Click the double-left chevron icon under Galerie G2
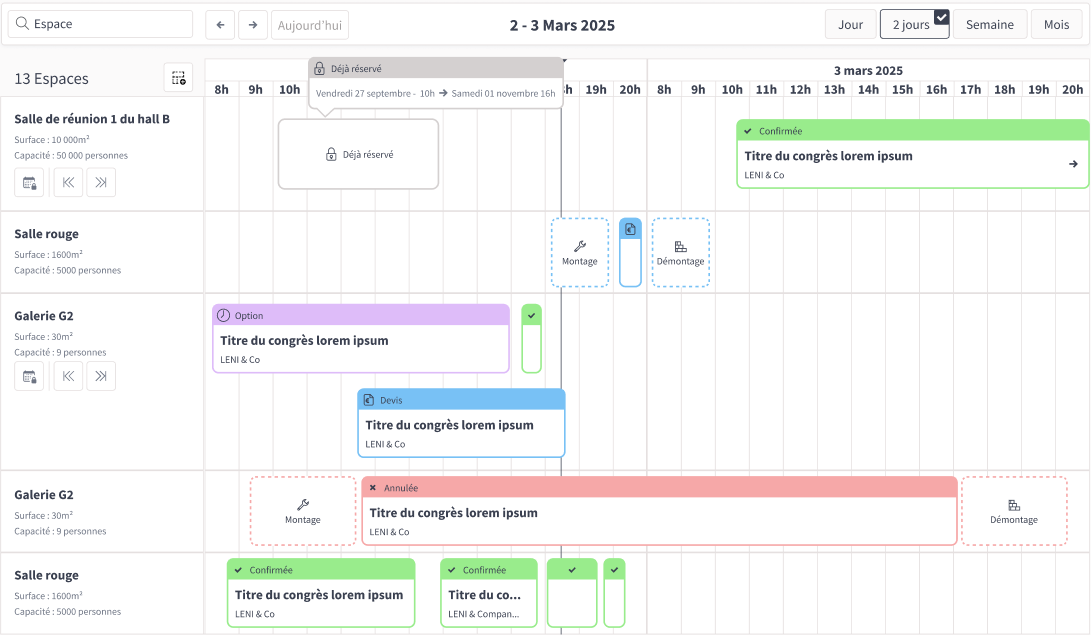1091x635 pixels. 68,376
